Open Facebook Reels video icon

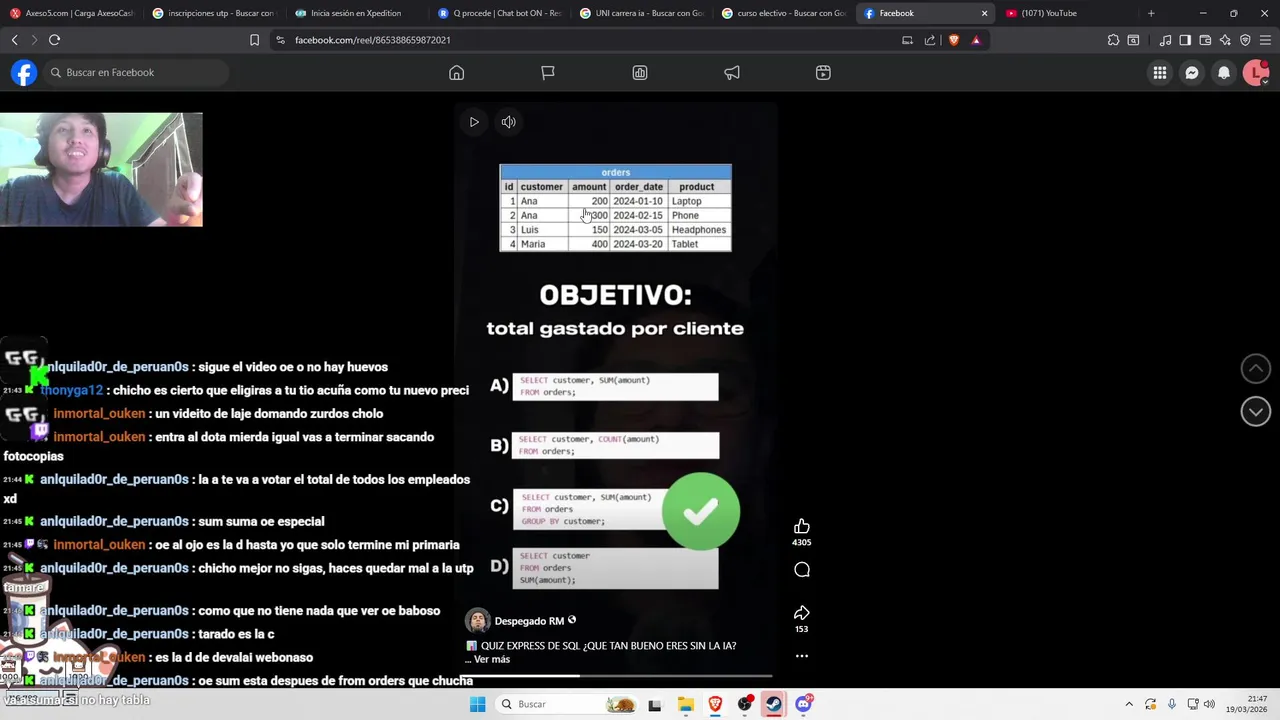pos(823,73)
